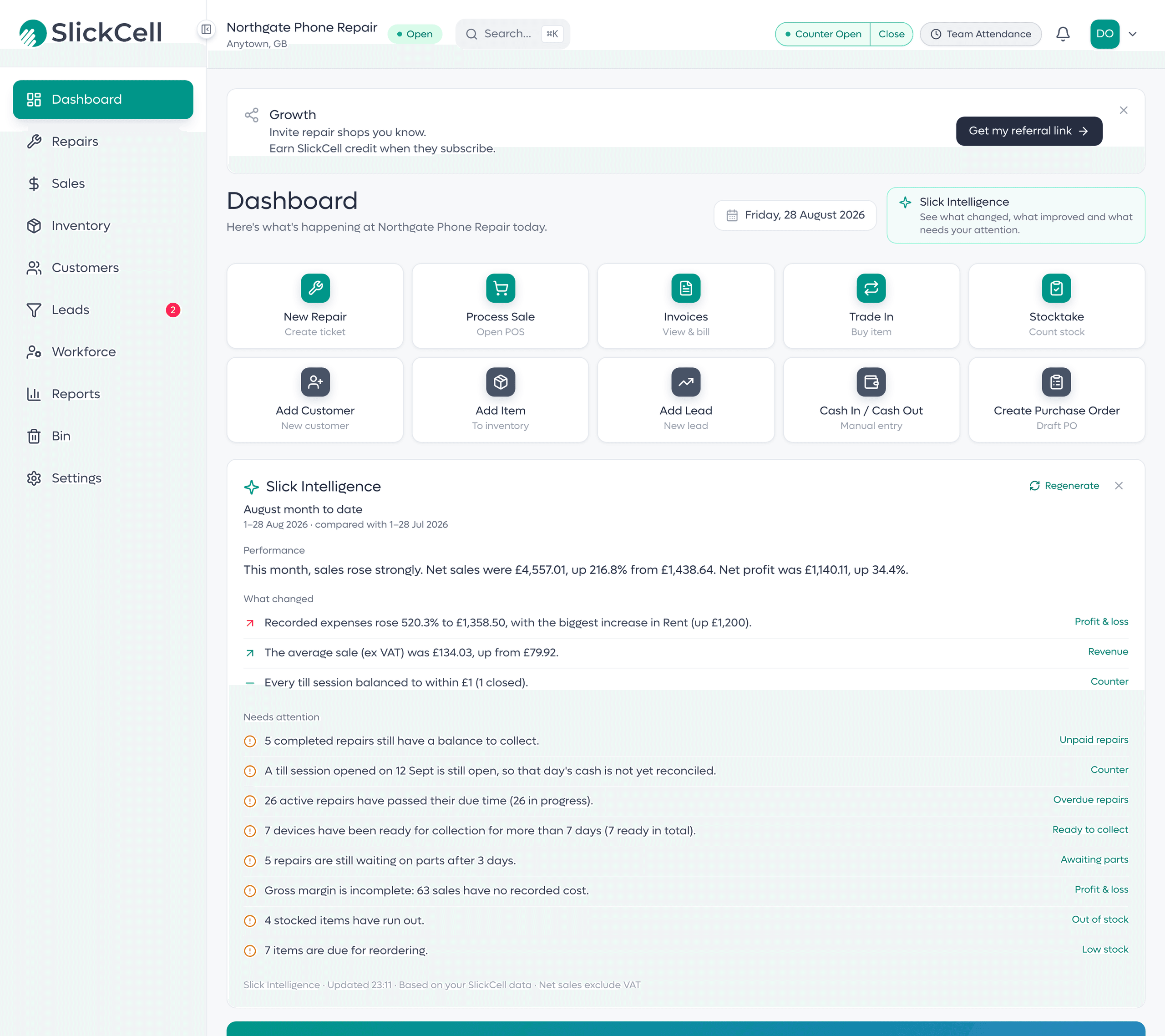Open the Workforce section
This screenshot has height=1036, width=1165.
(x=103, y=352)
